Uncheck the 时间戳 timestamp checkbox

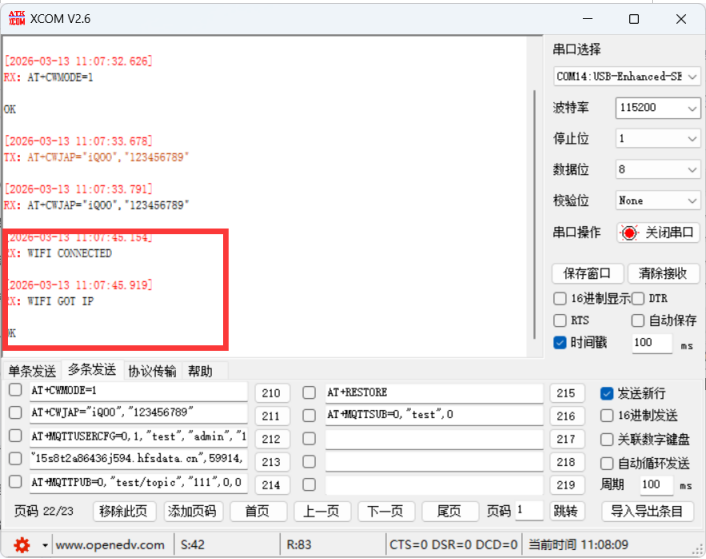coord(560,343)
